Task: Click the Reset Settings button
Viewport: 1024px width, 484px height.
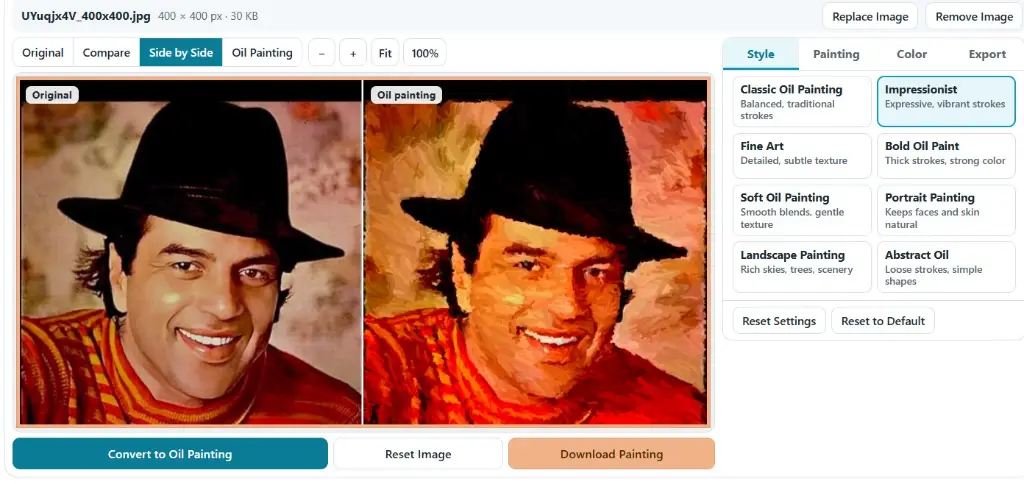Action: tap(779, 321)
